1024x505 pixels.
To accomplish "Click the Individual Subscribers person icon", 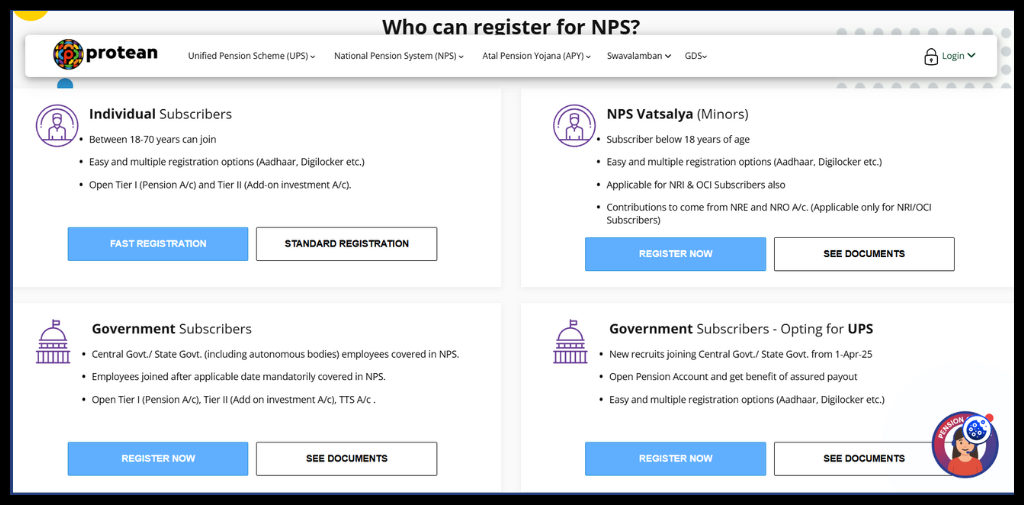I will click(x=57, y=125).
